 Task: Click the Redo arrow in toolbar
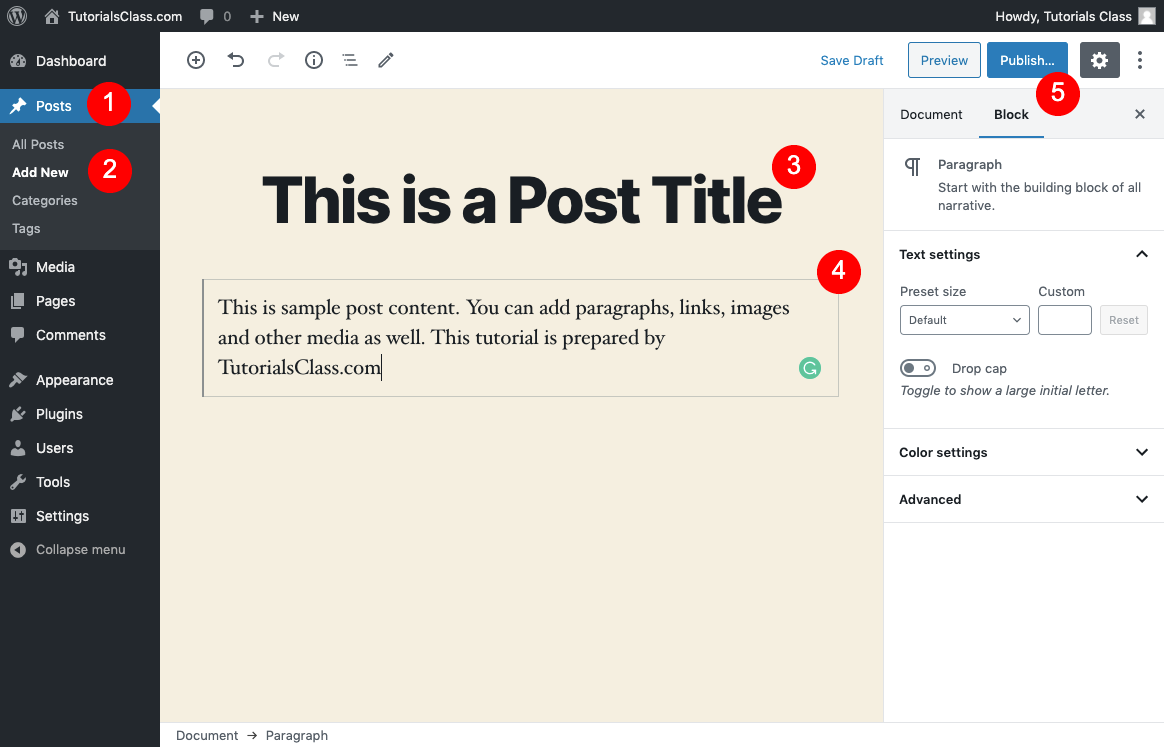click(x=274, y=60)
